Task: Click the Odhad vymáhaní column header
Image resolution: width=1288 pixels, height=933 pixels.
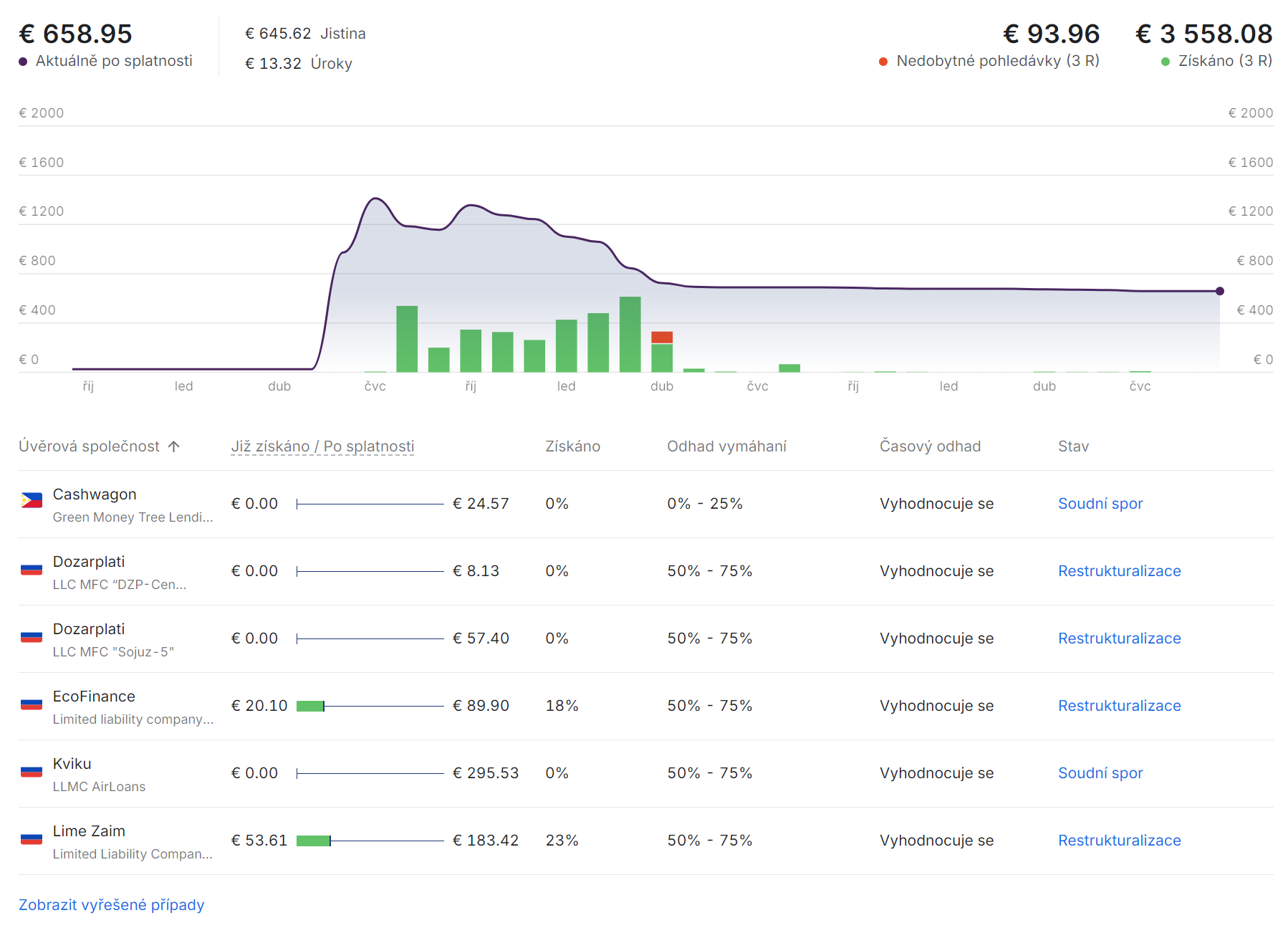Action: click(x=726, y=446)
